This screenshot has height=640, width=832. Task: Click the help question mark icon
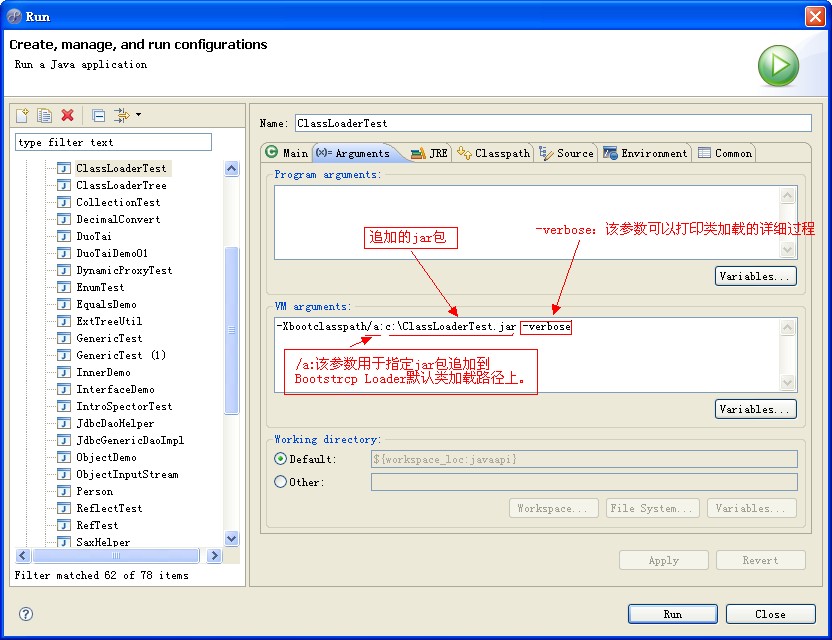23,613
